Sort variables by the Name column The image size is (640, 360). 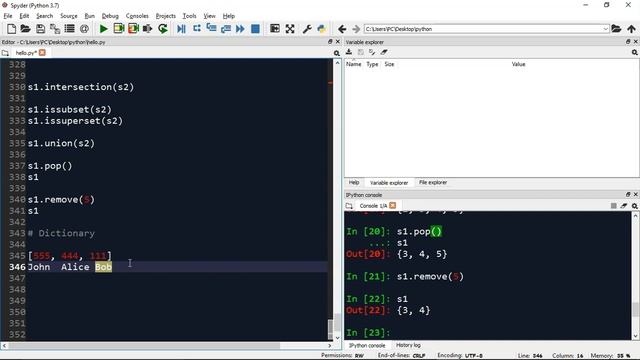point(353,64)
